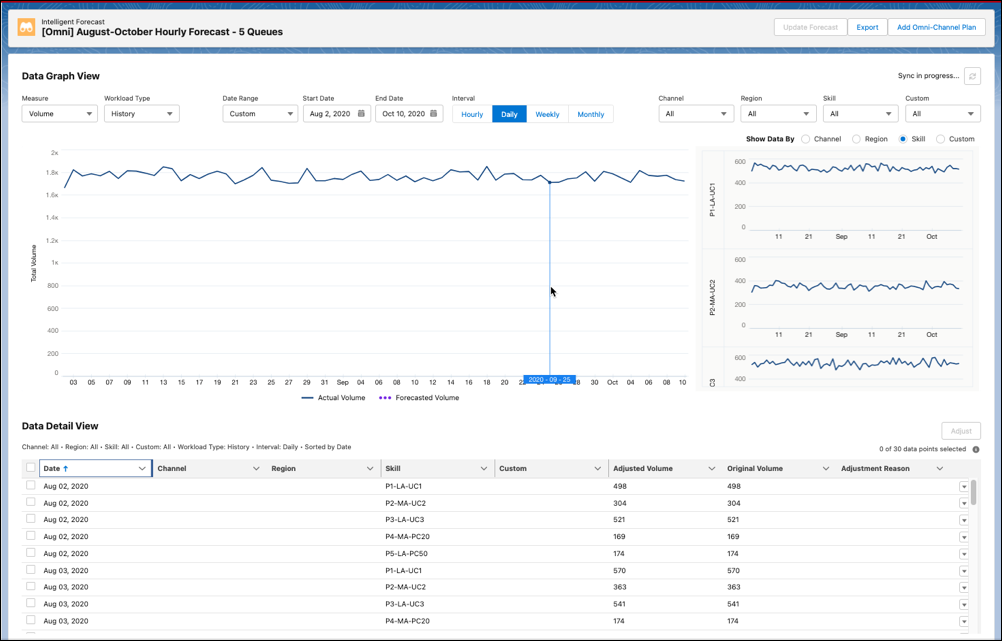Viewport: 1002px width, 641px height.
Task: Click the 2020-09-25 date marker on chart
Action: (x=550, y=380)
